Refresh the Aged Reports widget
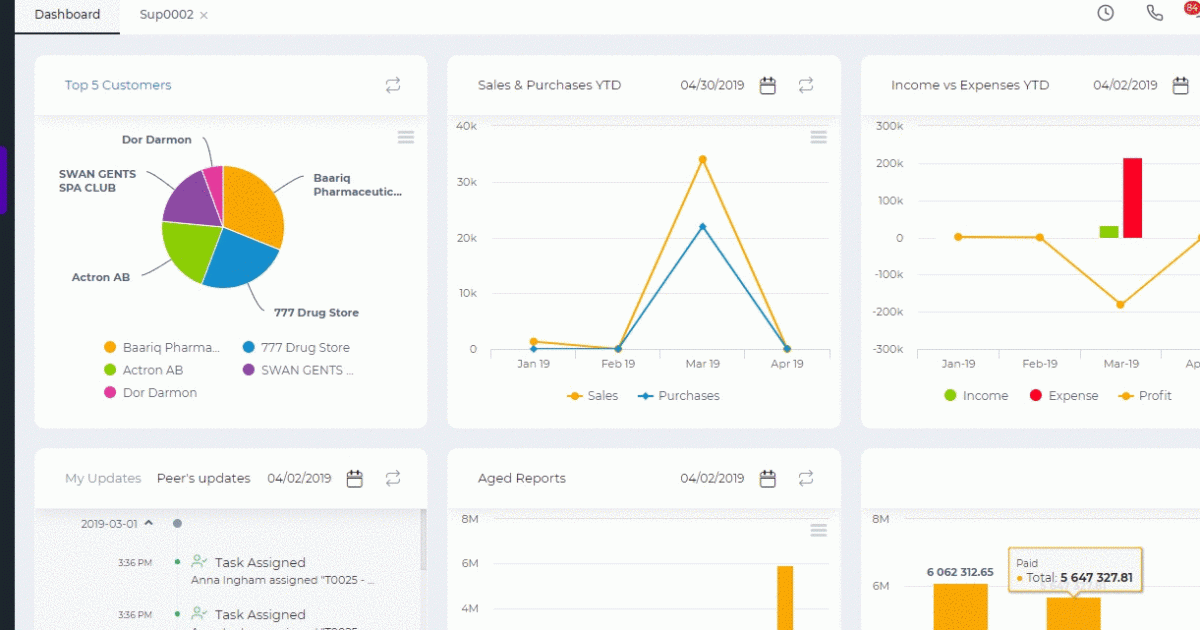Screen dimensions: 1200x630 click(x=806, y=479)
